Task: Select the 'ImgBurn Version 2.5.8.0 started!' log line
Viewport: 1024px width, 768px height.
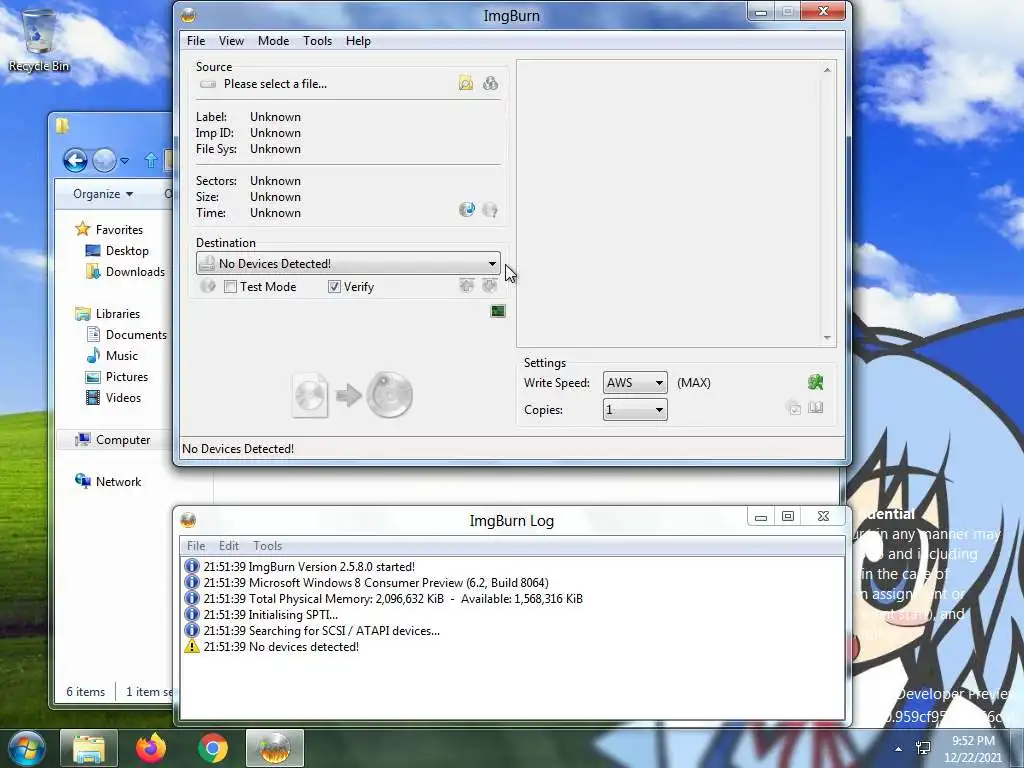Action: 309,566
